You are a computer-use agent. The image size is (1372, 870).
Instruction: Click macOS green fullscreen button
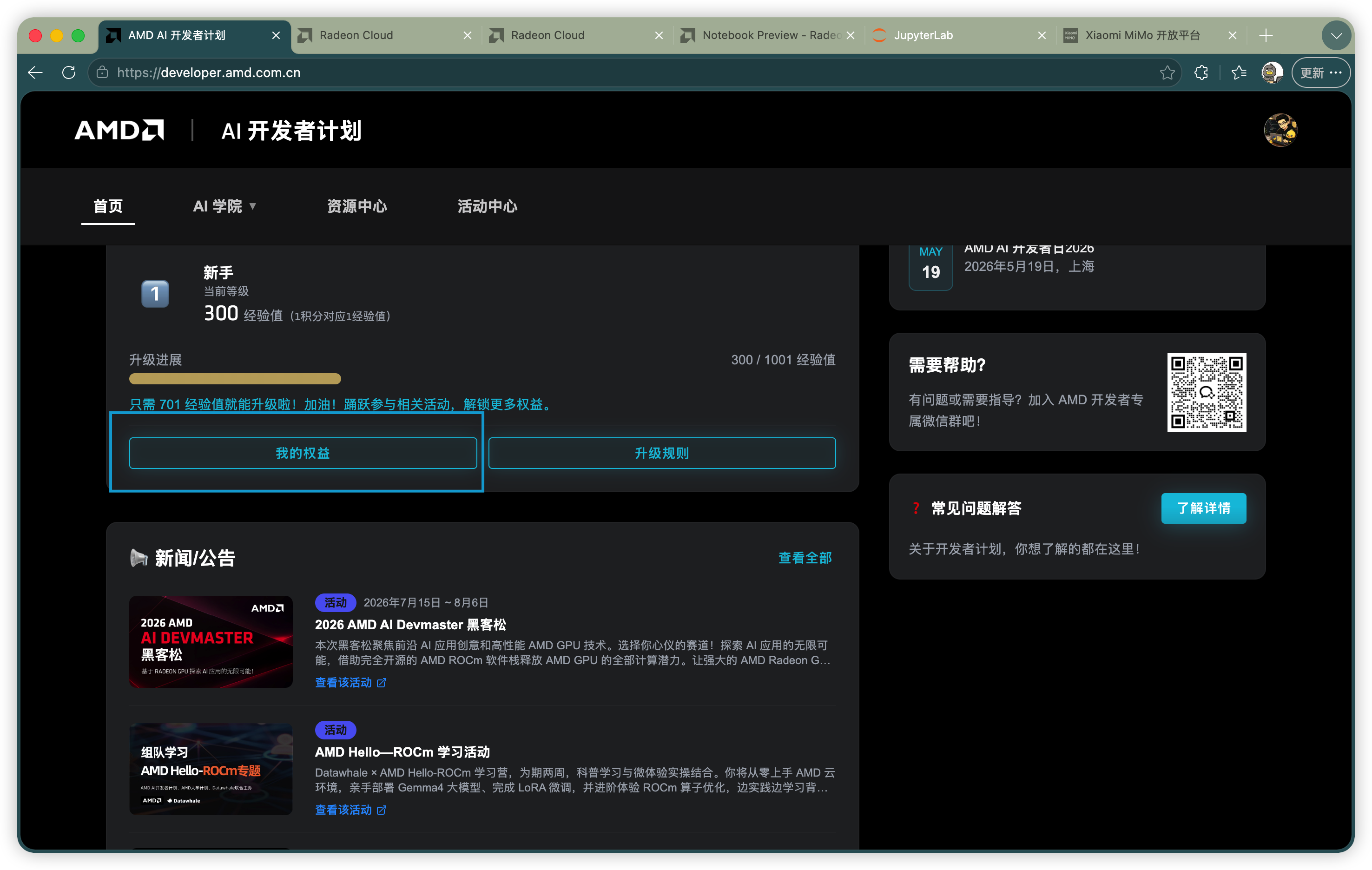[78, 35]
